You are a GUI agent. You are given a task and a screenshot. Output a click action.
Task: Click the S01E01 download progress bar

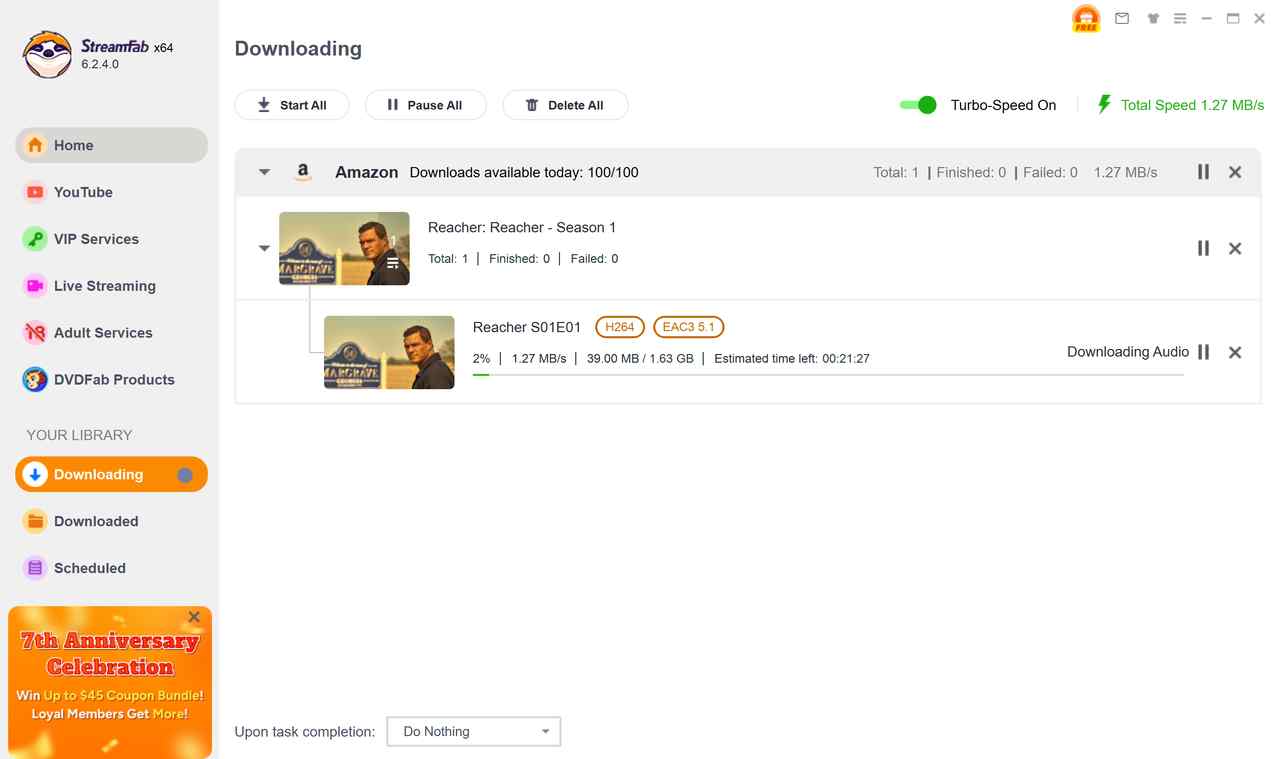pos(828,375)
